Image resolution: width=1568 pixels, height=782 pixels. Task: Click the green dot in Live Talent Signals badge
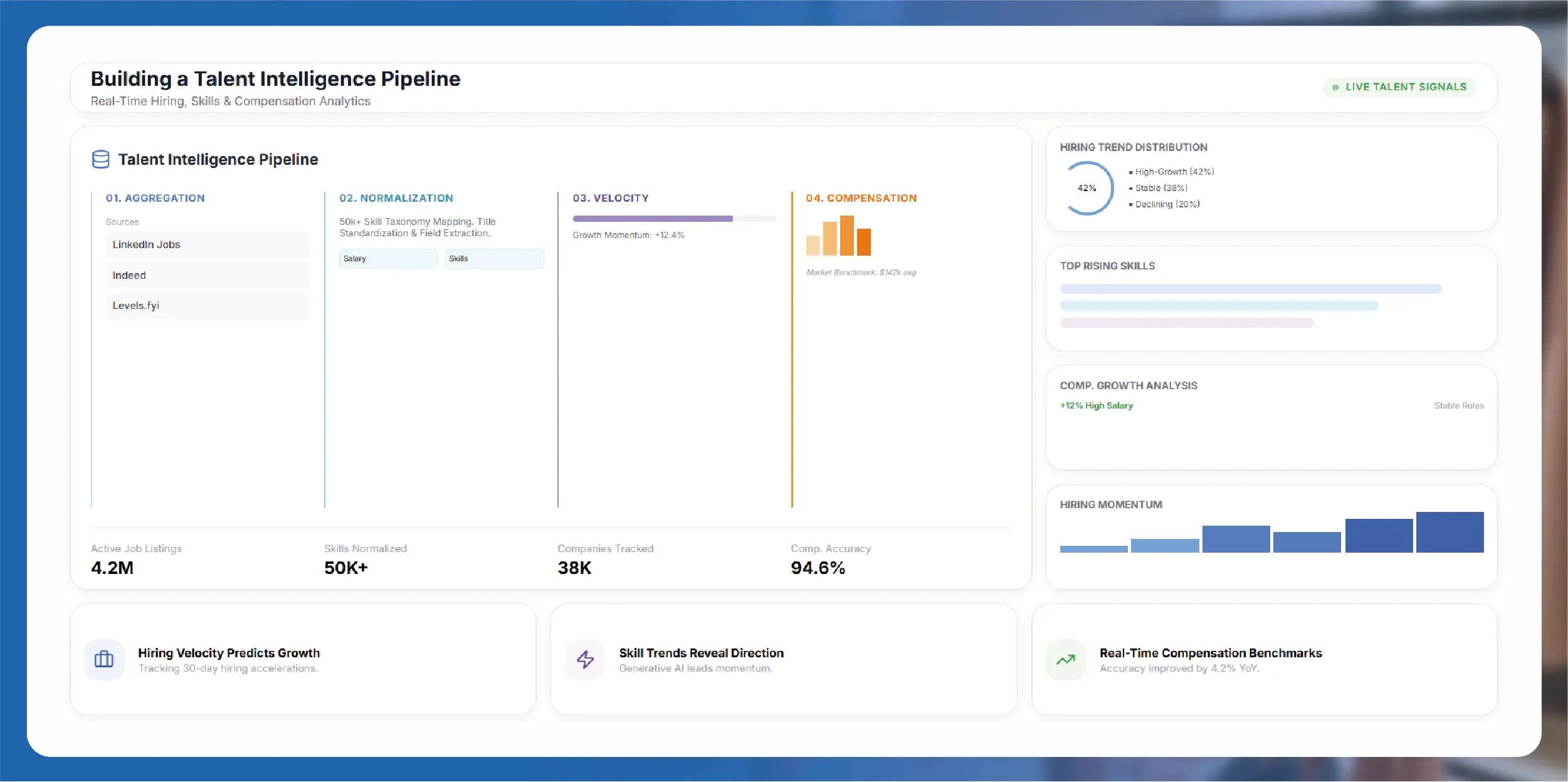pyautogui.click(x=1335, y=87)
